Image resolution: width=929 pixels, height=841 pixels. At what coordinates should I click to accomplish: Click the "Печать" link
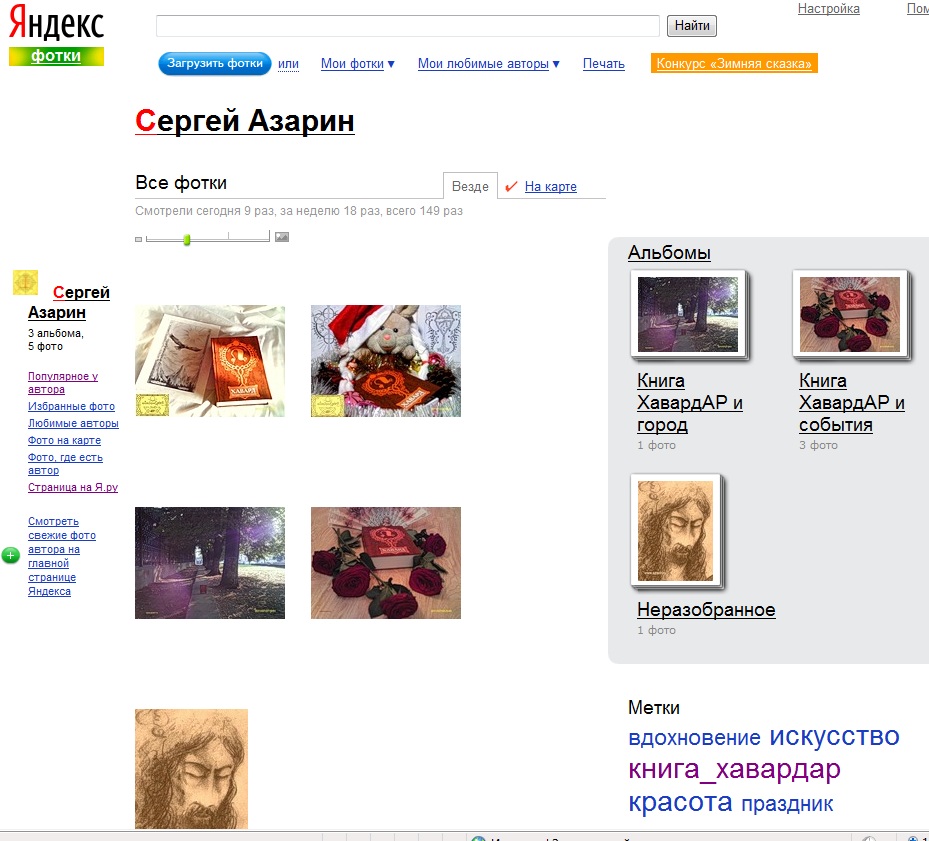pos(603,63)
